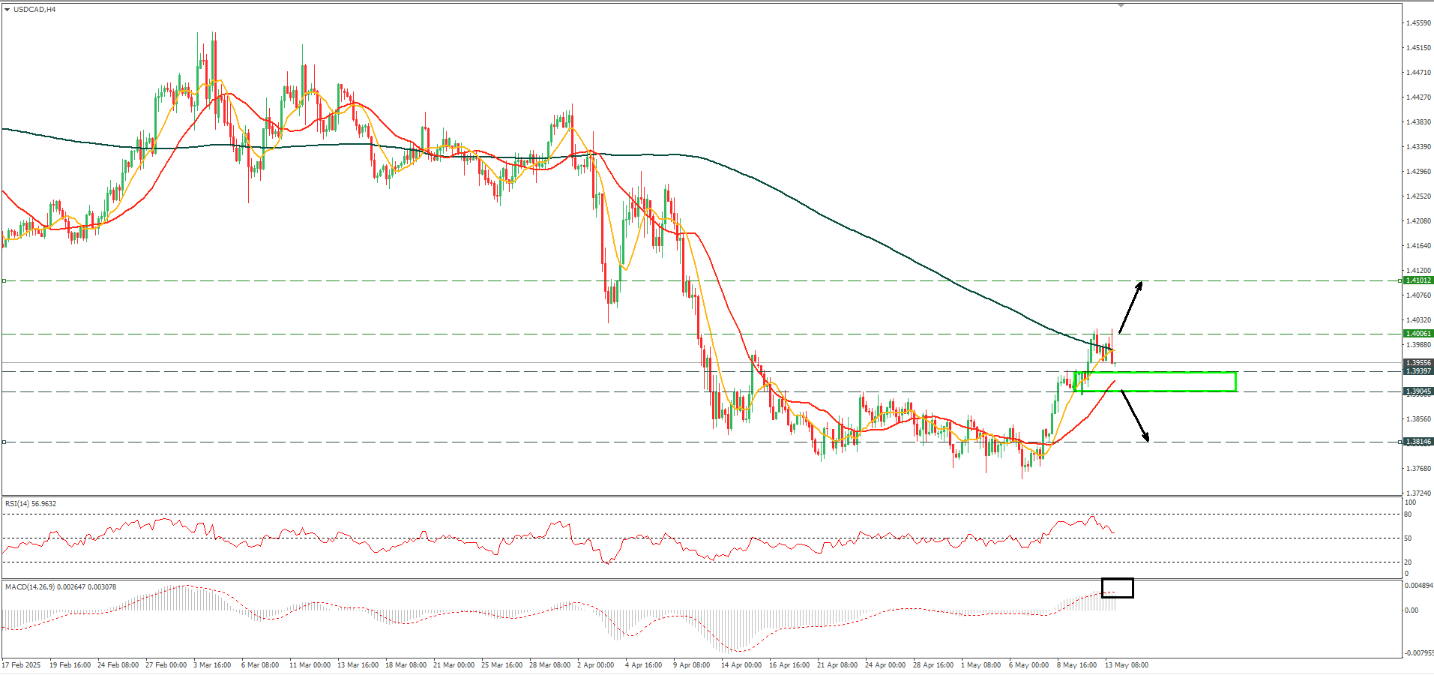The image size is (1434, 675).
Task: Click the RSI scale value 80
Action: point(1408,515)
